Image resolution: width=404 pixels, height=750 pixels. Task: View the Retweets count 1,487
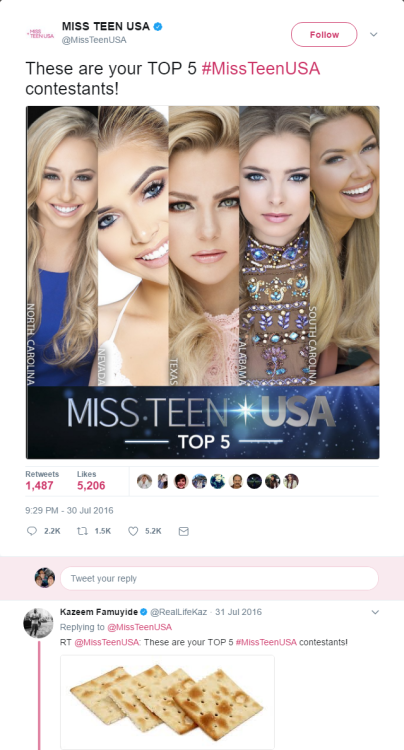click(39, 486)
